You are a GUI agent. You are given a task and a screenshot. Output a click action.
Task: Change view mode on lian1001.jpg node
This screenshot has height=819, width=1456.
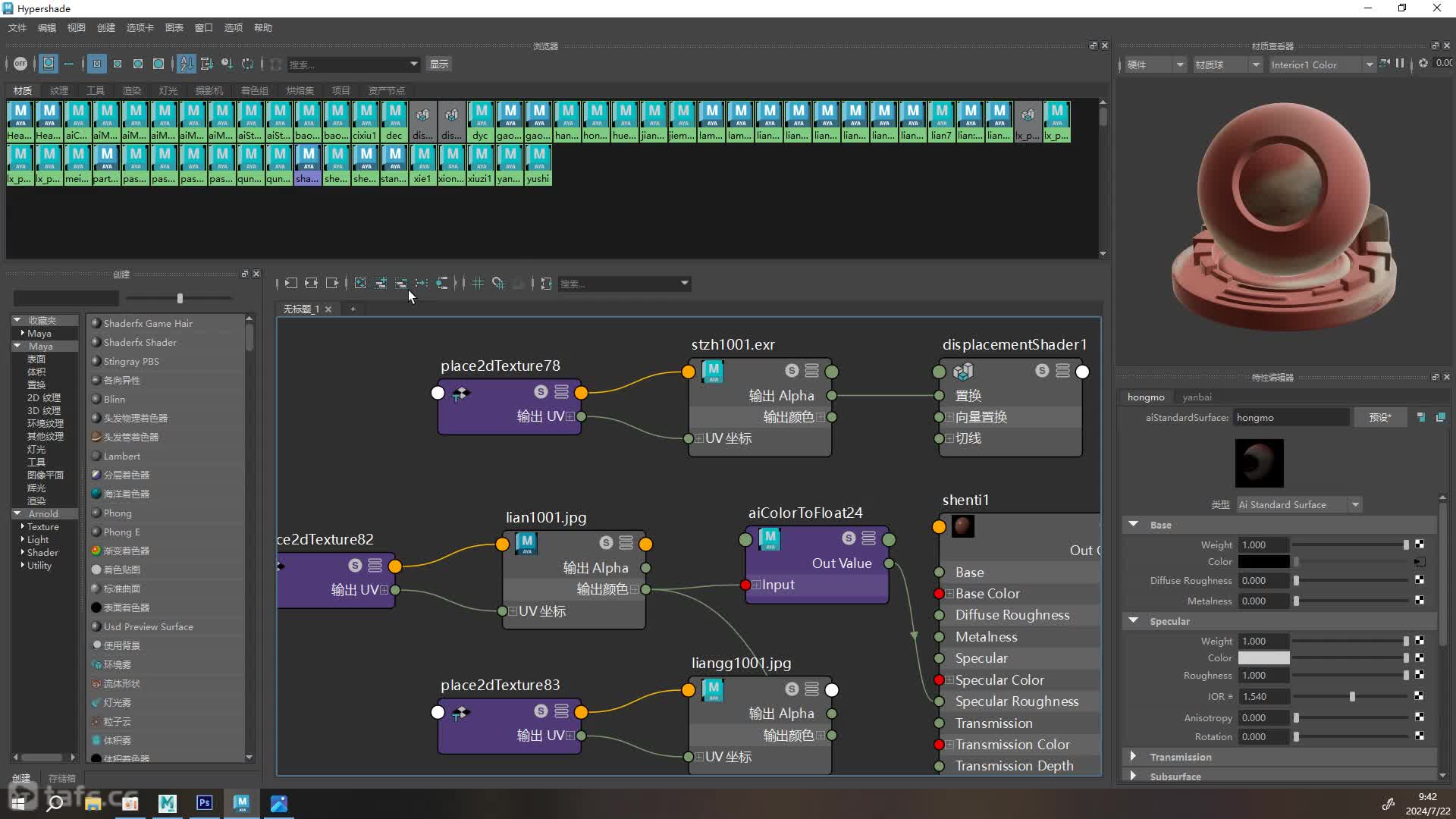pyautogui.click(x=626, y=542)
